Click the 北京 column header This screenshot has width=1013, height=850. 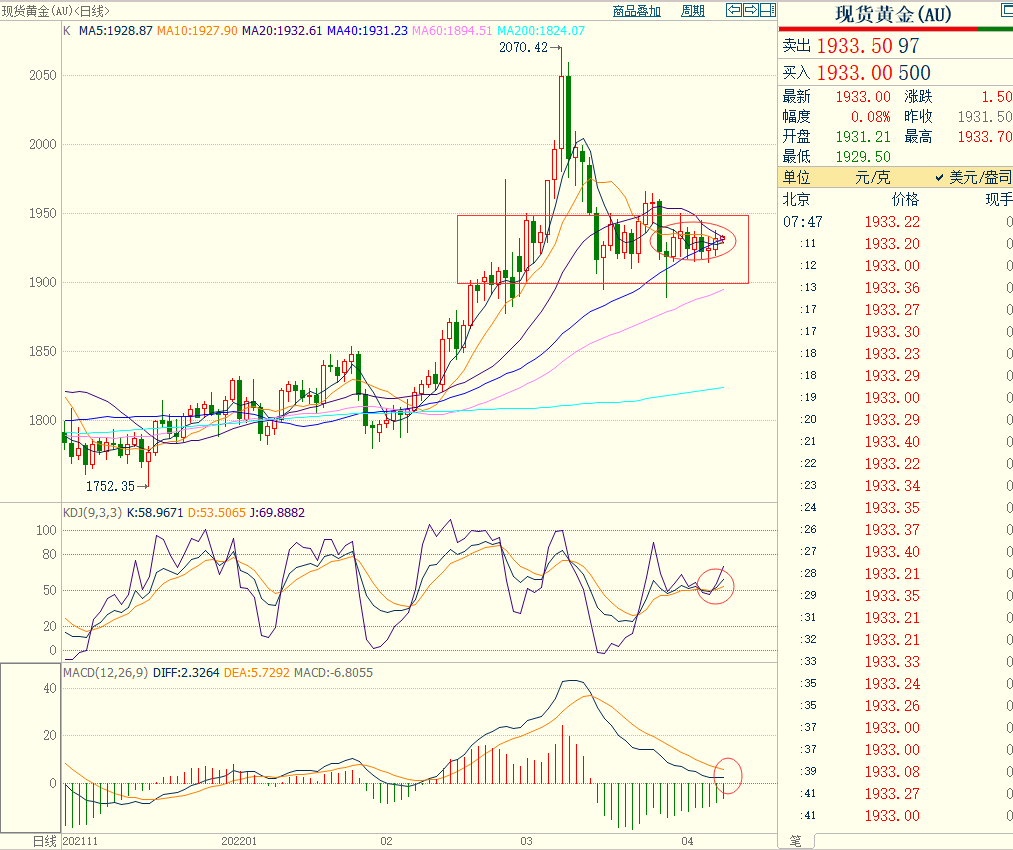pos(796,200)
